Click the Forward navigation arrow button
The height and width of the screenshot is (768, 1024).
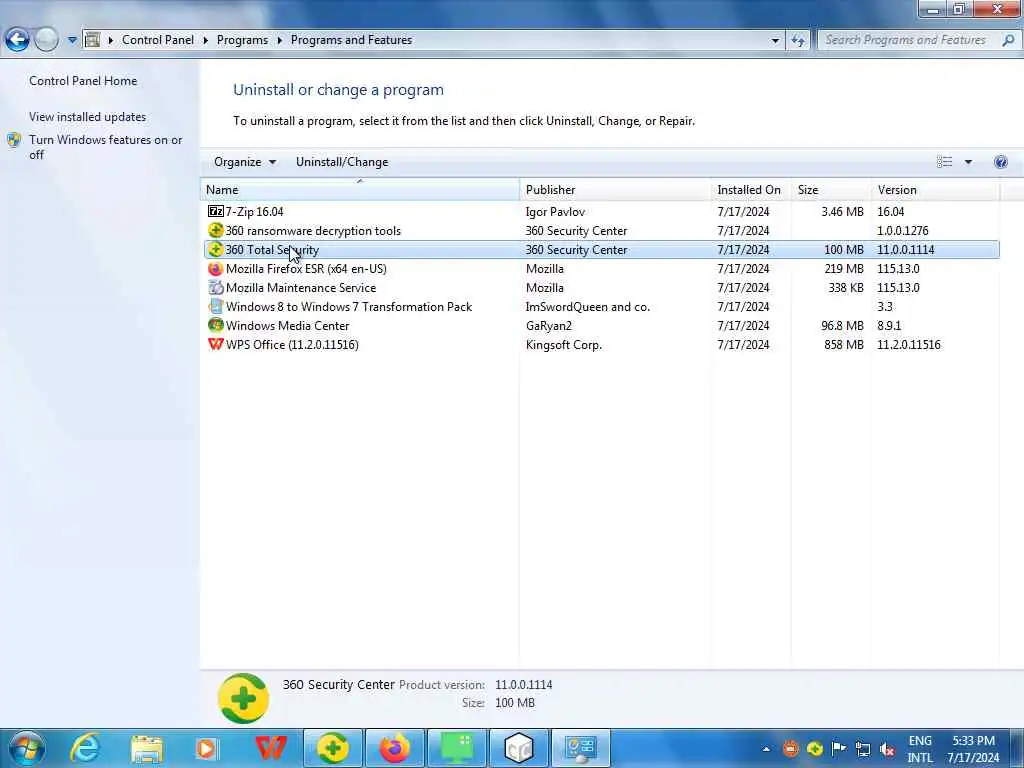tap(46, 40)
